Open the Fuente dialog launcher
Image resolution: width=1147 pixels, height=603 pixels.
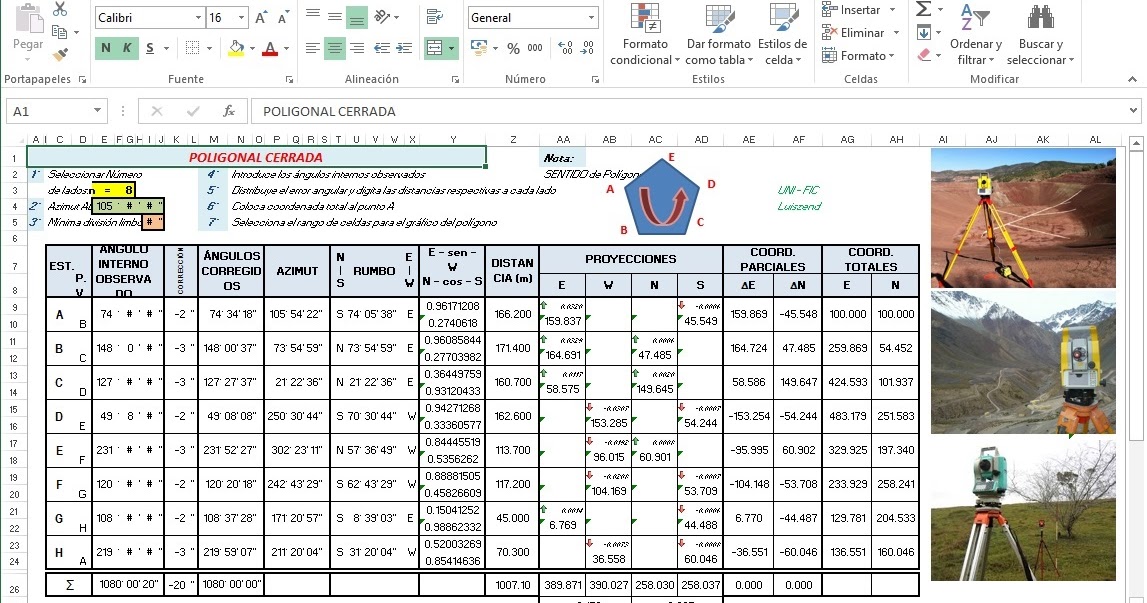coord(290,79)
